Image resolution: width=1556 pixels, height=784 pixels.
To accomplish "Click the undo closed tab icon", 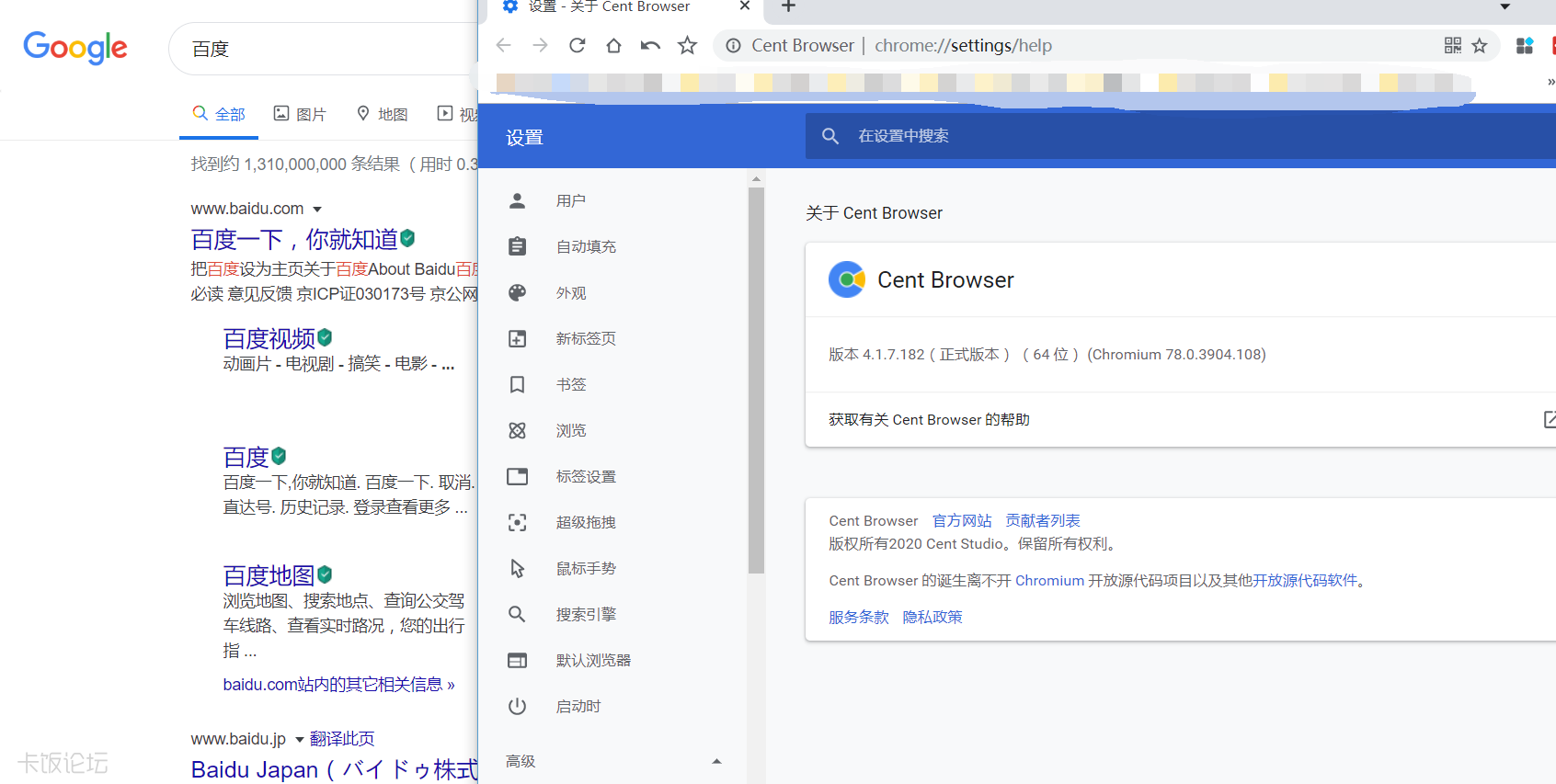I will [650, 45].
